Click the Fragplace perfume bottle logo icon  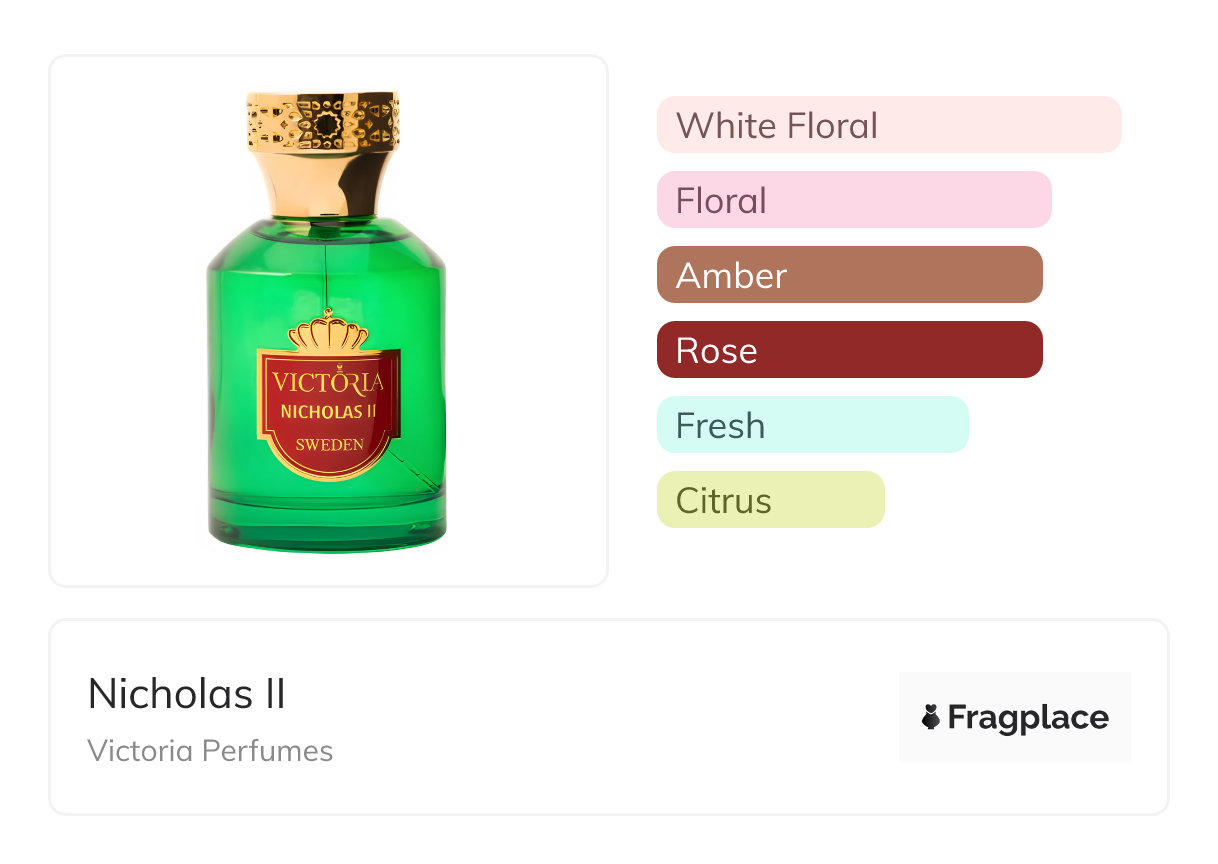(x=931, y=717)
